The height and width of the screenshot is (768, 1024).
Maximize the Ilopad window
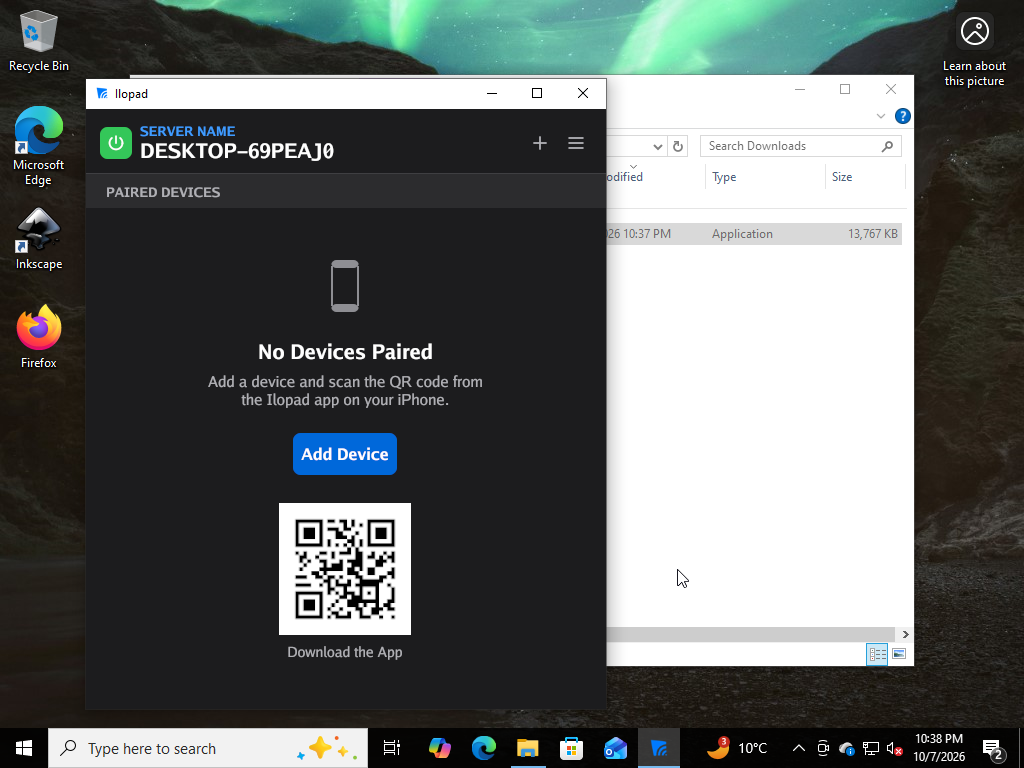[537, 93]
